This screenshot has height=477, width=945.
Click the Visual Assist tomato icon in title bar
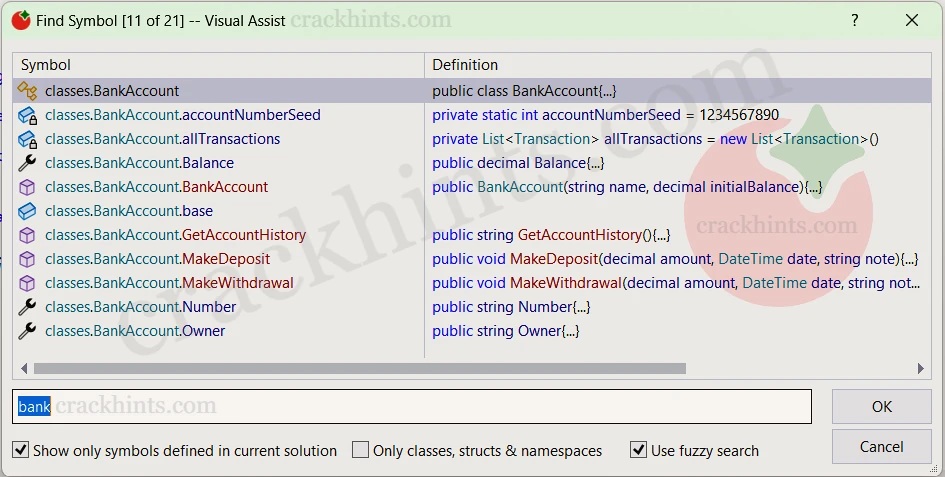[x=21, y=20]
